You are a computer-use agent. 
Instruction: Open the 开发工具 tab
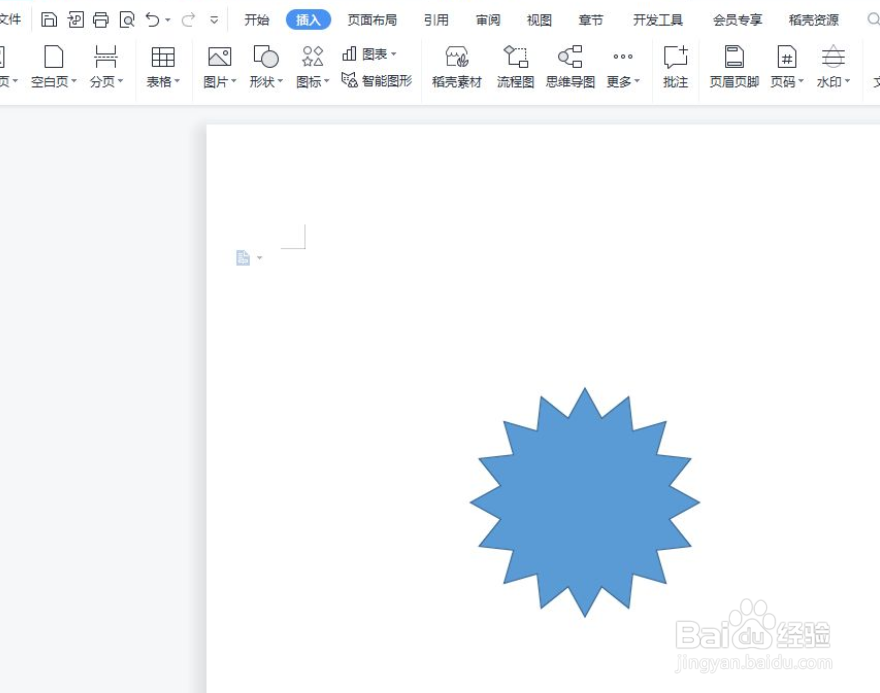pos(658,20)
